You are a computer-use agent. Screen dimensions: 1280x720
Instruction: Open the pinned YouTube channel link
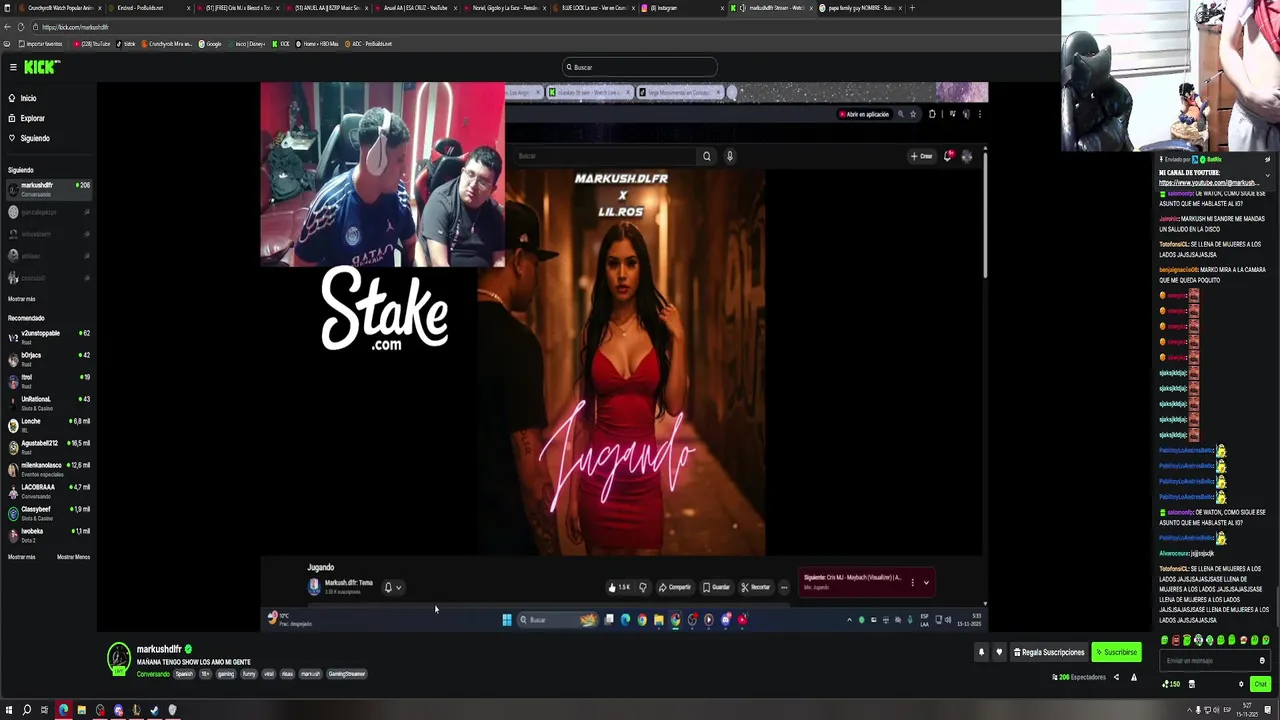[x=1208, y=183]
